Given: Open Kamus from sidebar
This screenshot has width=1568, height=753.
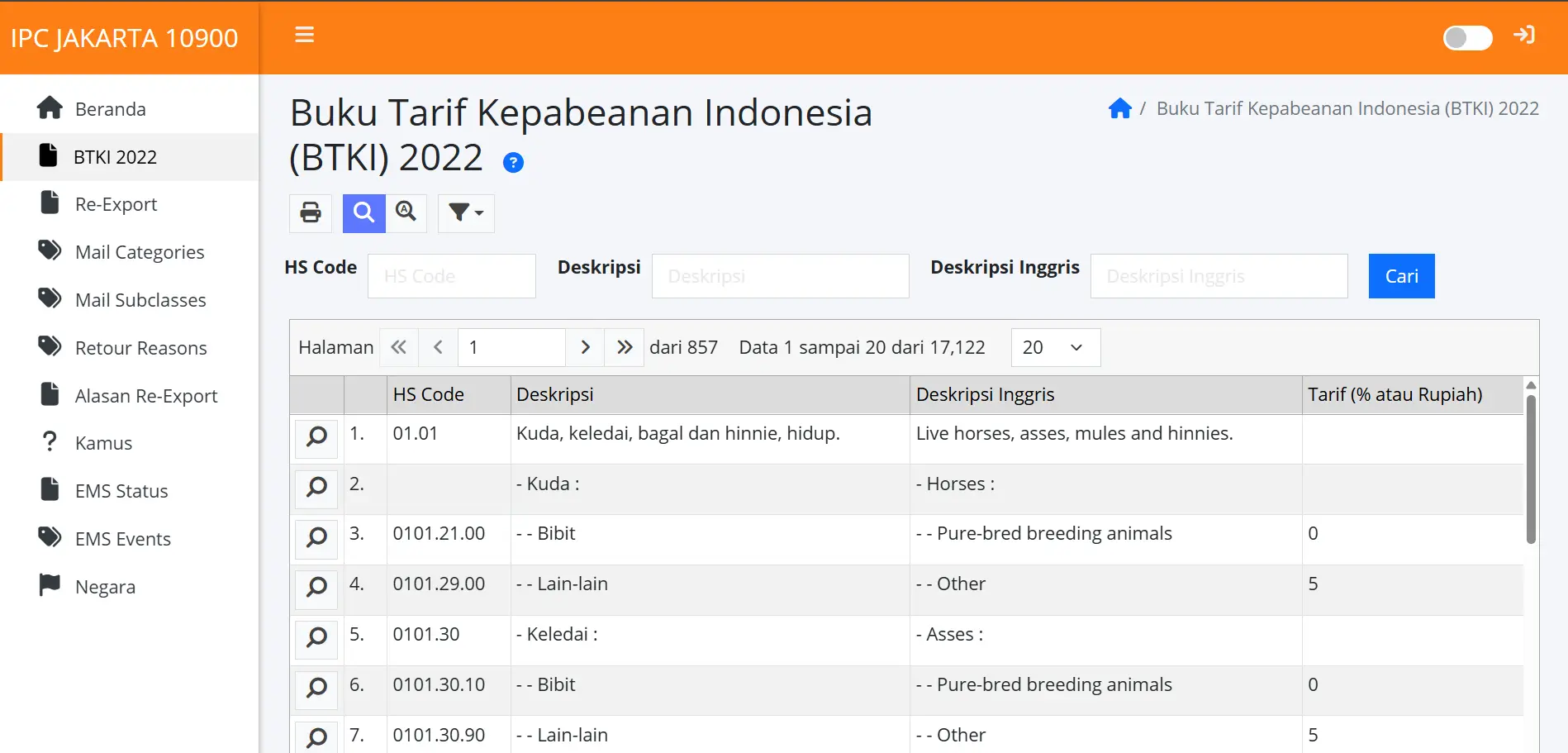Looking at the screenshot, I should click(x=130, y=443).
